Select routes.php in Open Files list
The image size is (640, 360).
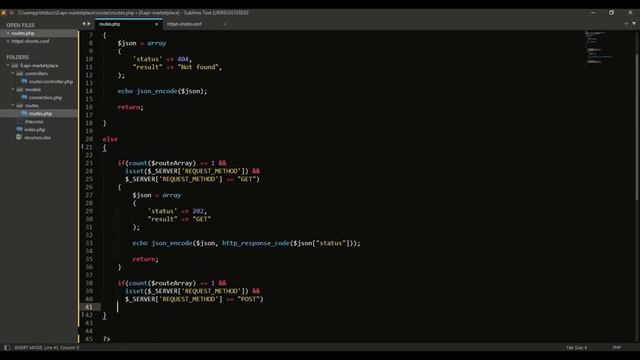(x=23, y=33)
